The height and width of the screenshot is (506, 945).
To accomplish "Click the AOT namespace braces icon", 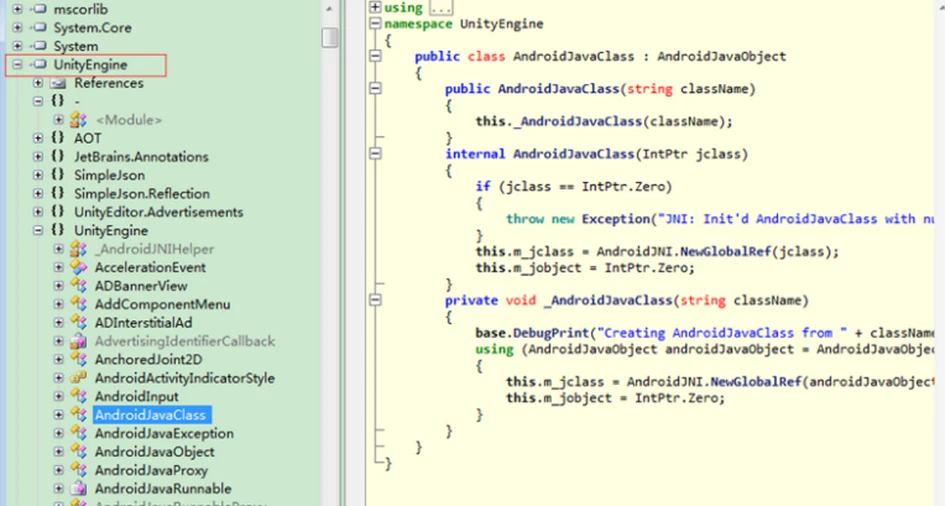I will [58, 138].
